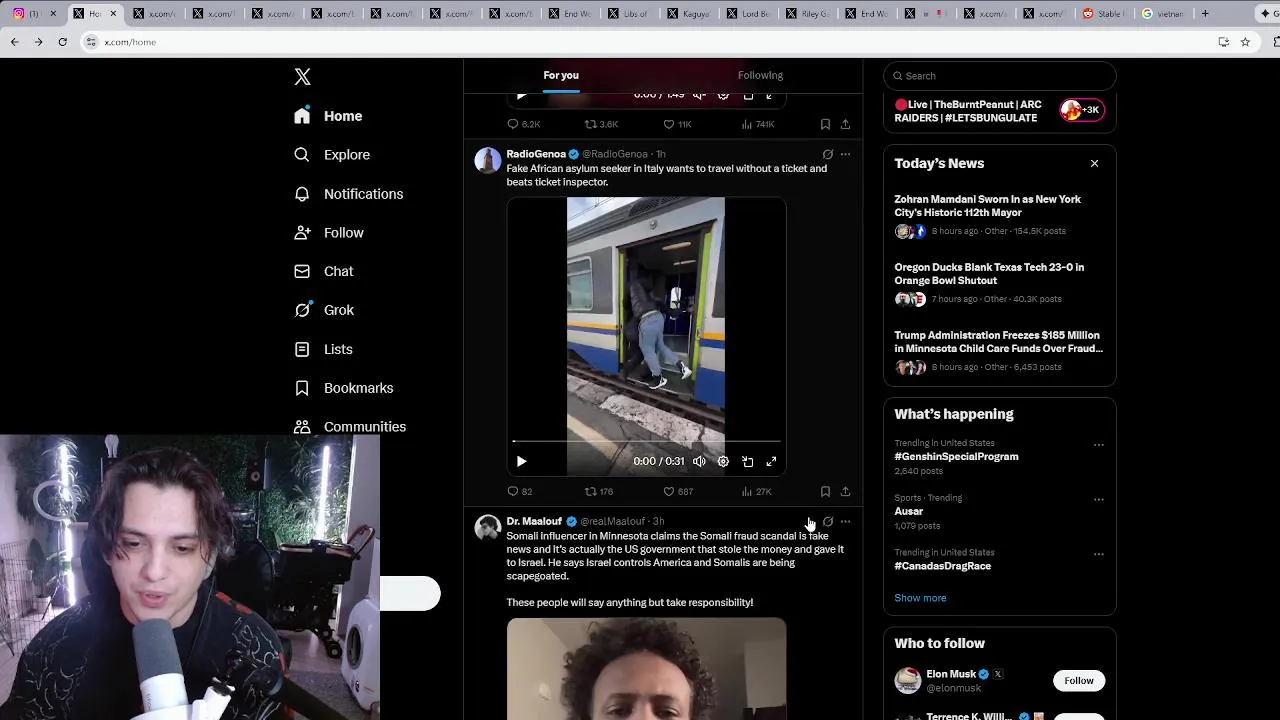Fullscreen the RadioGenoa video
The image size is (1280, 720).
(771, 462)
